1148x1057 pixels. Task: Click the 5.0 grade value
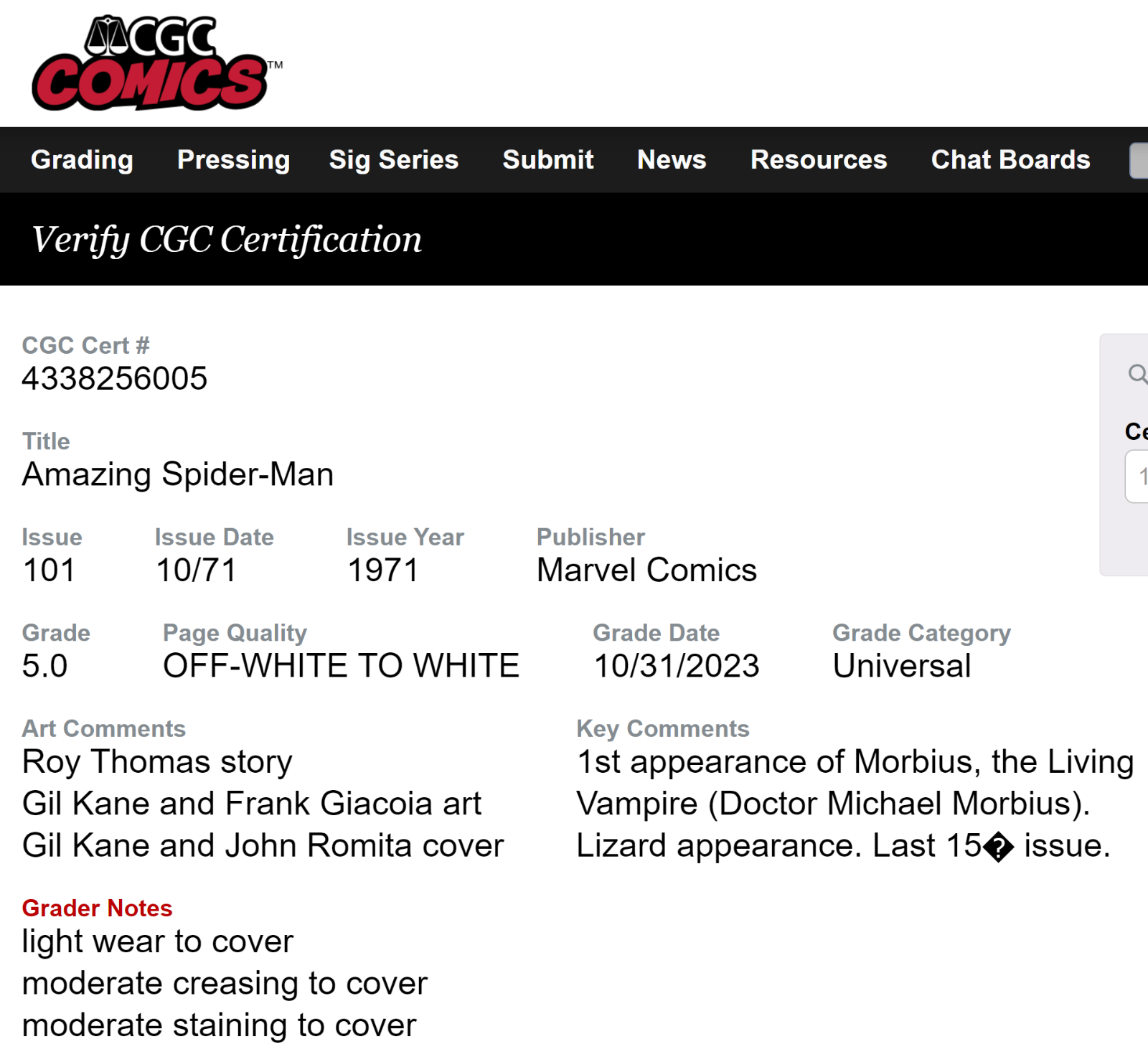[44, 666]
